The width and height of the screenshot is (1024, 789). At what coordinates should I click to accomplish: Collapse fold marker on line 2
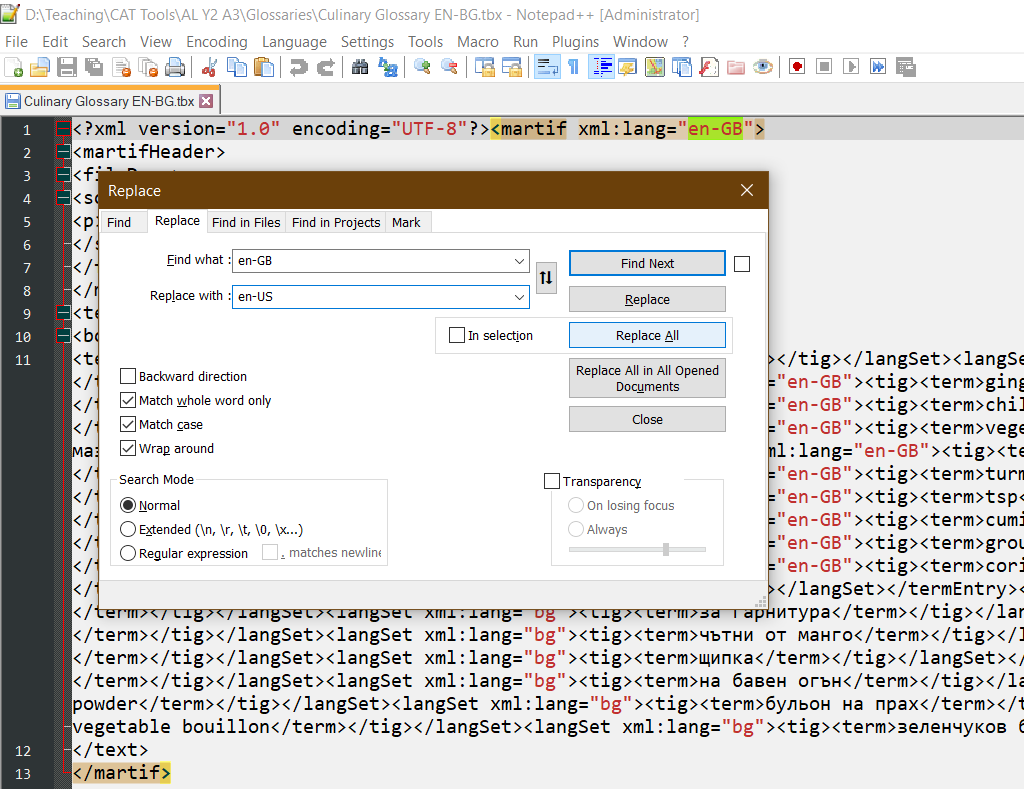coord(62,152)
